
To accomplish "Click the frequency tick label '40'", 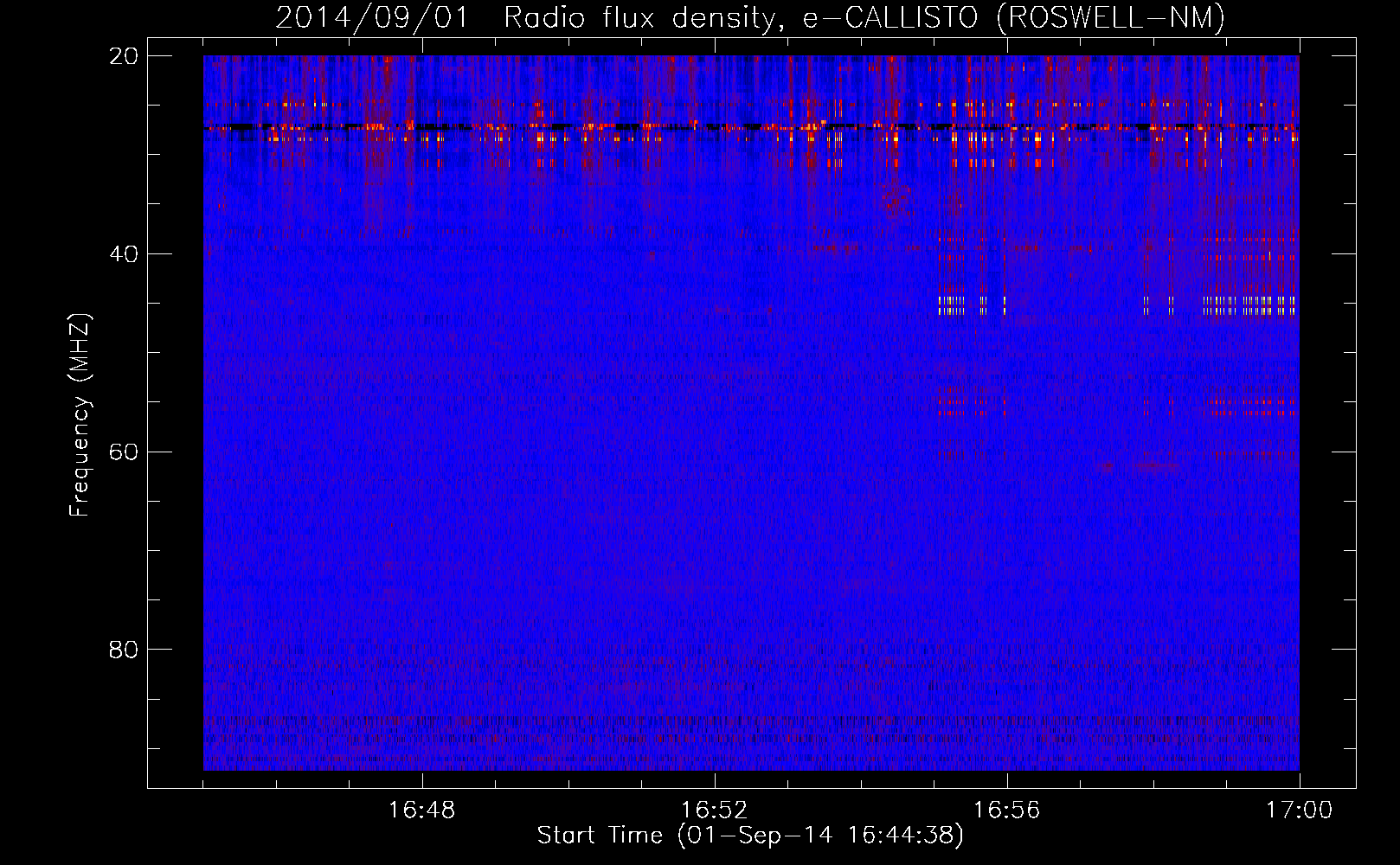I will pyautogui.click(x=124, y=254).
